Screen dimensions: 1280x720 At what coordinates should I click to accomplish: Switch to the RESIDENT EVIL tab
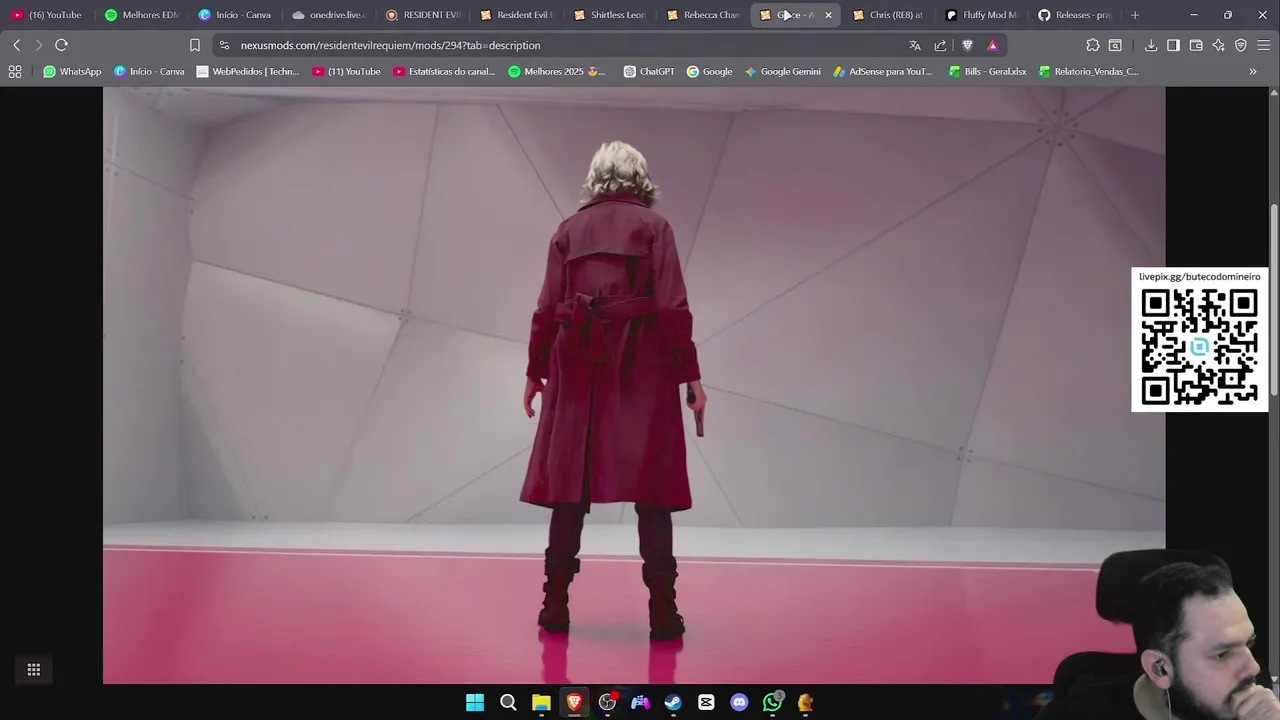point(422,15)
